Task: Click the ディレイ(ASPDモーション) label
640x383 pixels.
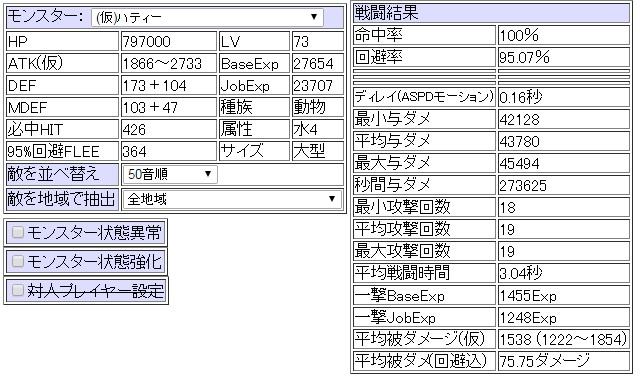Action: [x=424, y=97]
